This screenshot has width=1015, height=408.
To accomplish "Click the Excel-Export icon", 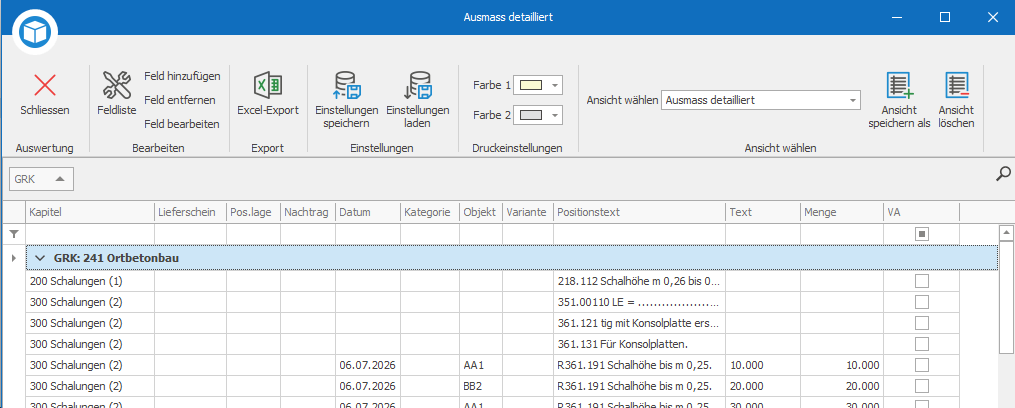I will pos(268,85).
